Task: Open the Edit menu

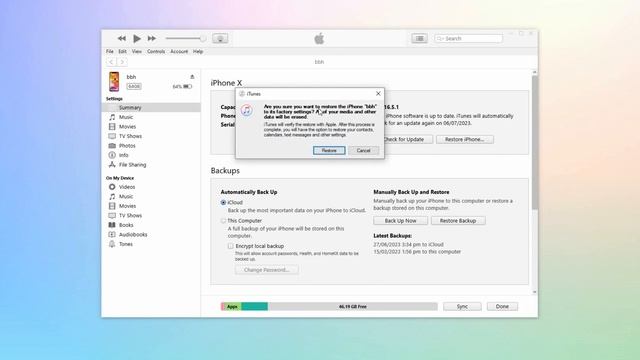Action: 122,51
